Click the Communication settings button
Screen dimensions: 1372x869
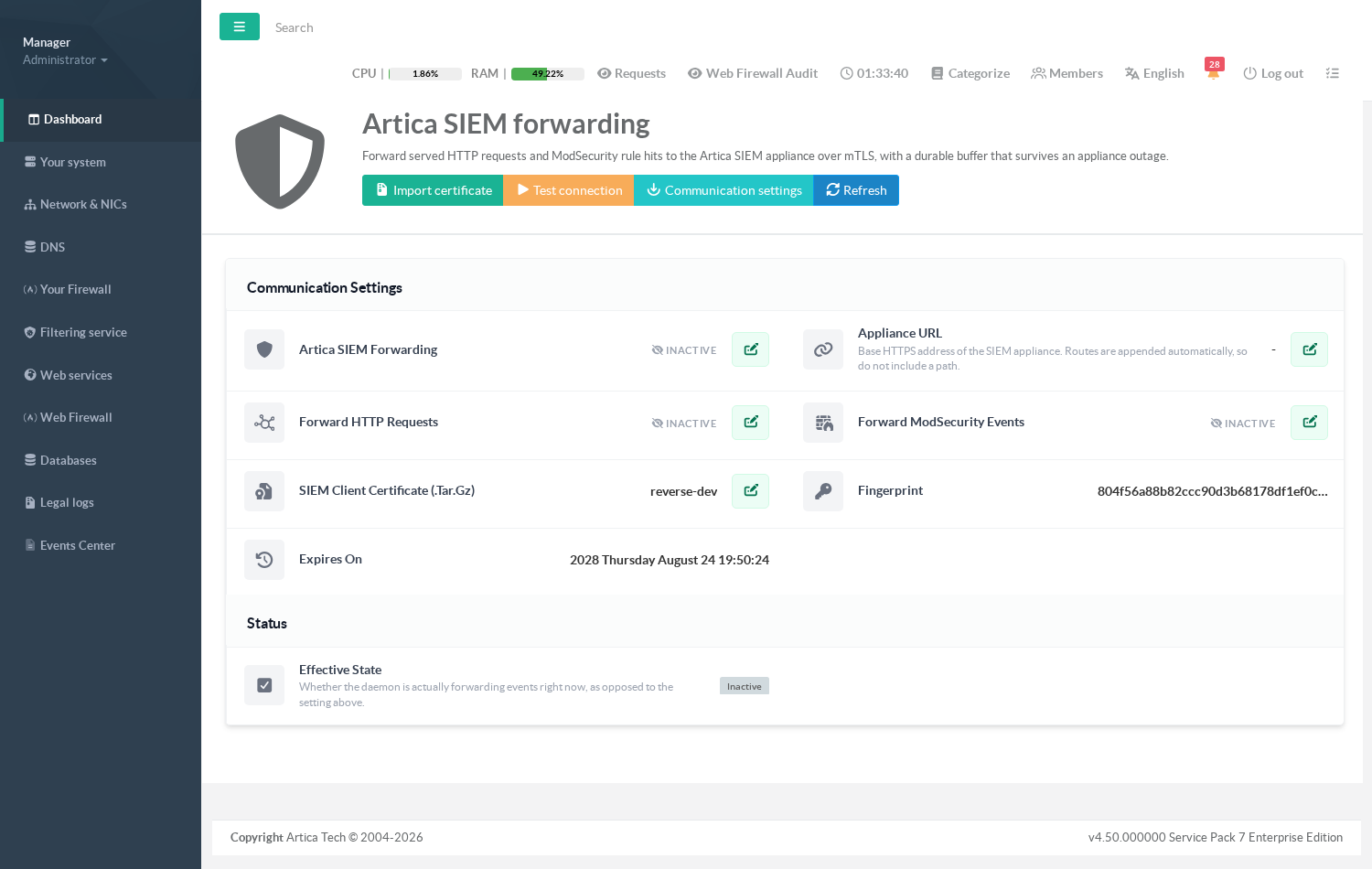724,190
